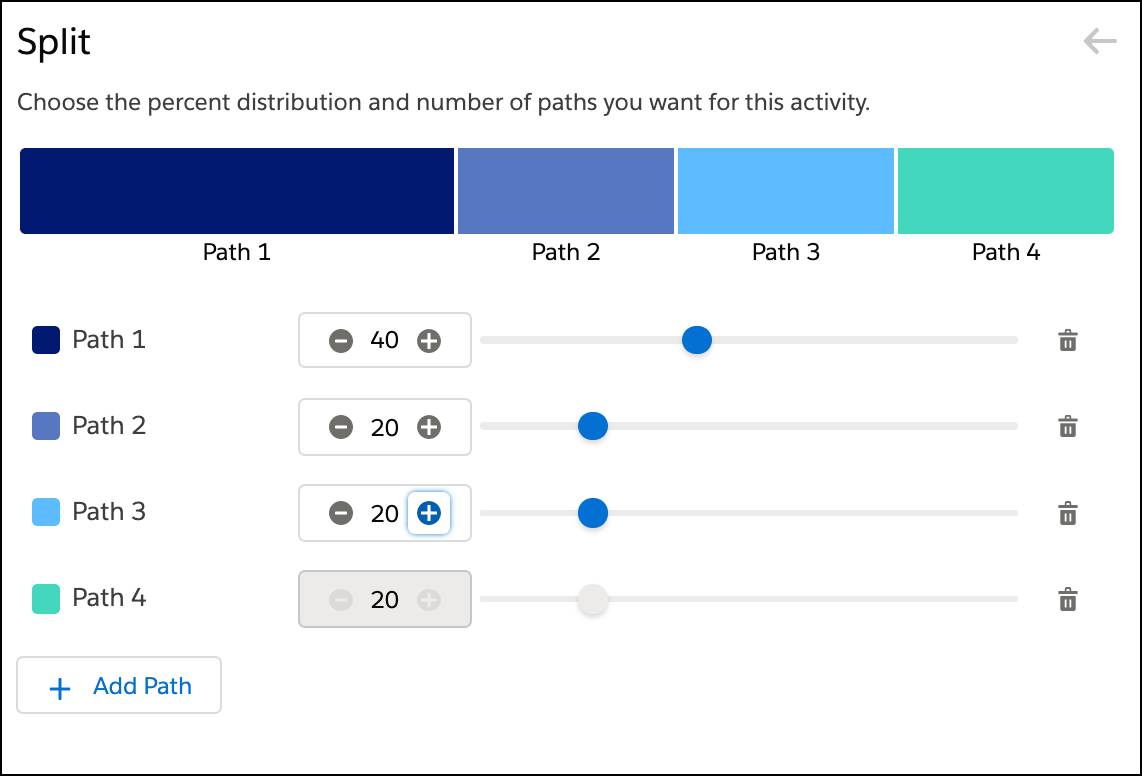
Task: Go back using the arrow next to Split
Action: coord(1100,41)
